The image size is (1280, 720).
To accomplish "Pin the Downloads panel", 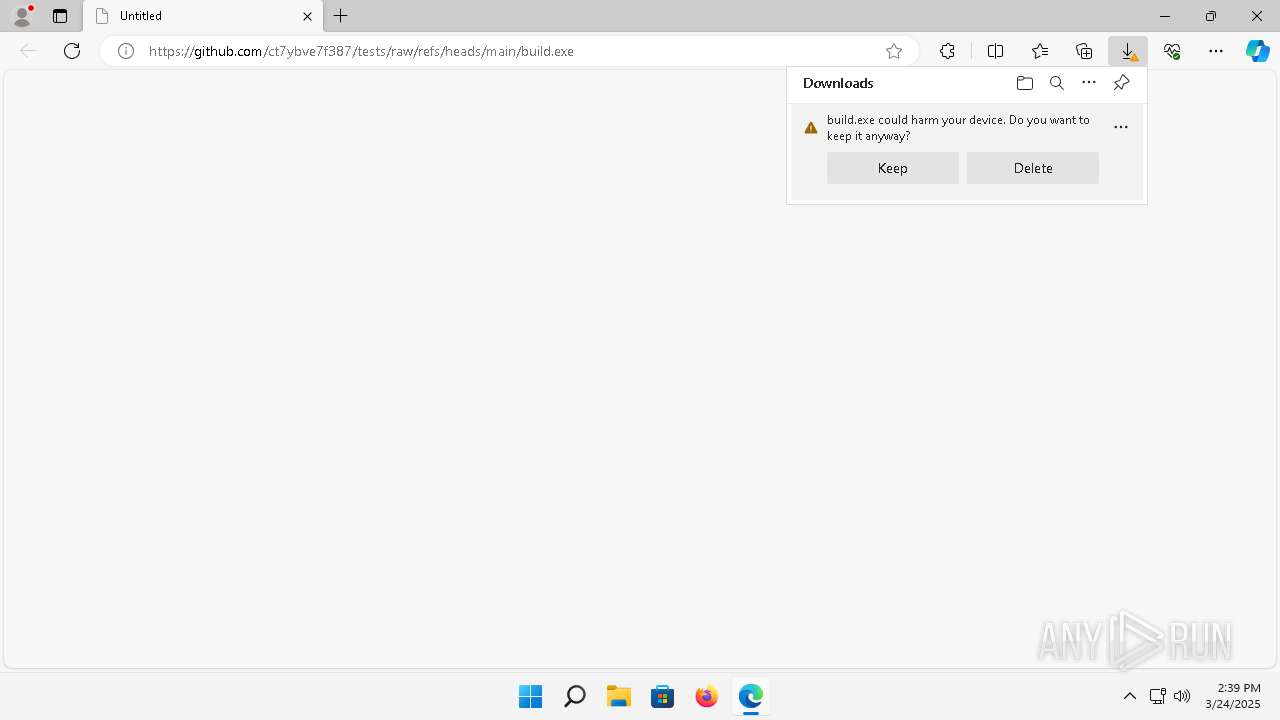I will point(1121,83).
